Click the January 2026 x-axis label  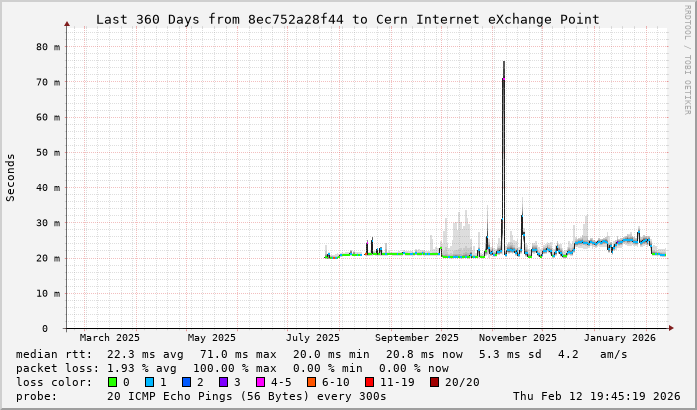621,338
